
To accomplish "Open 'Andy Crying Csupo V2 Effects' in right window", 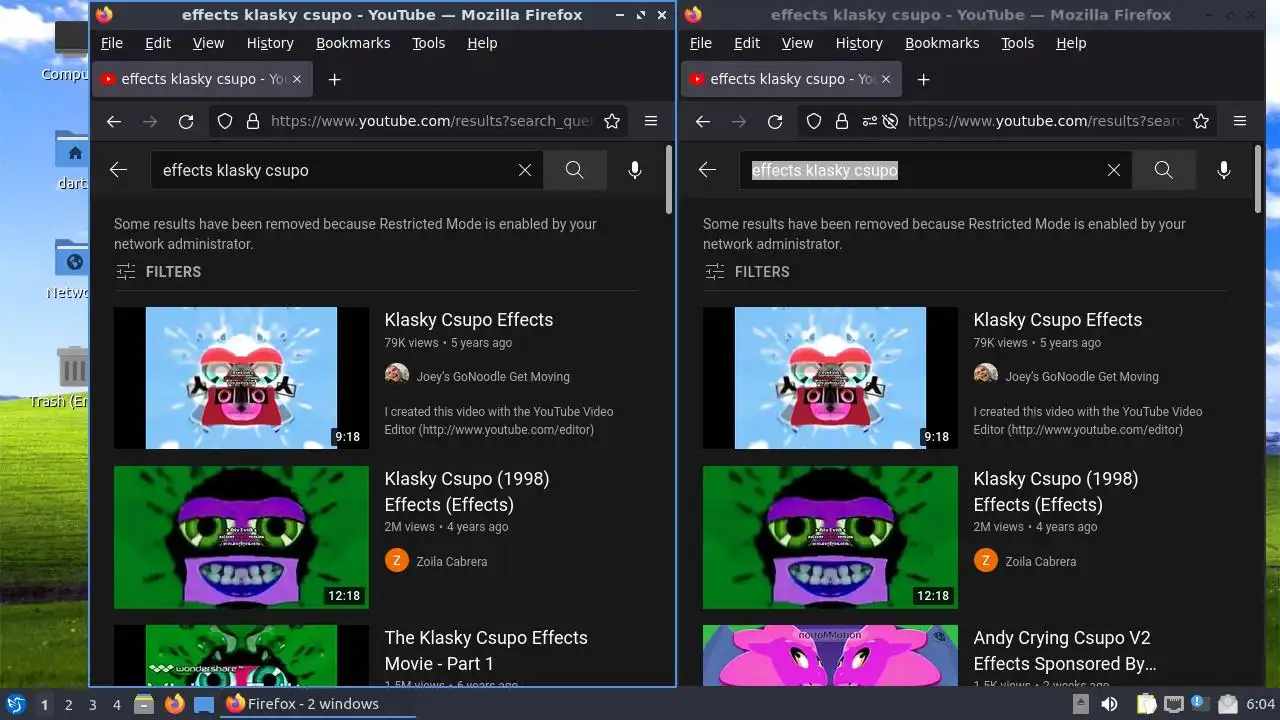I will (x=1065, y=651).
